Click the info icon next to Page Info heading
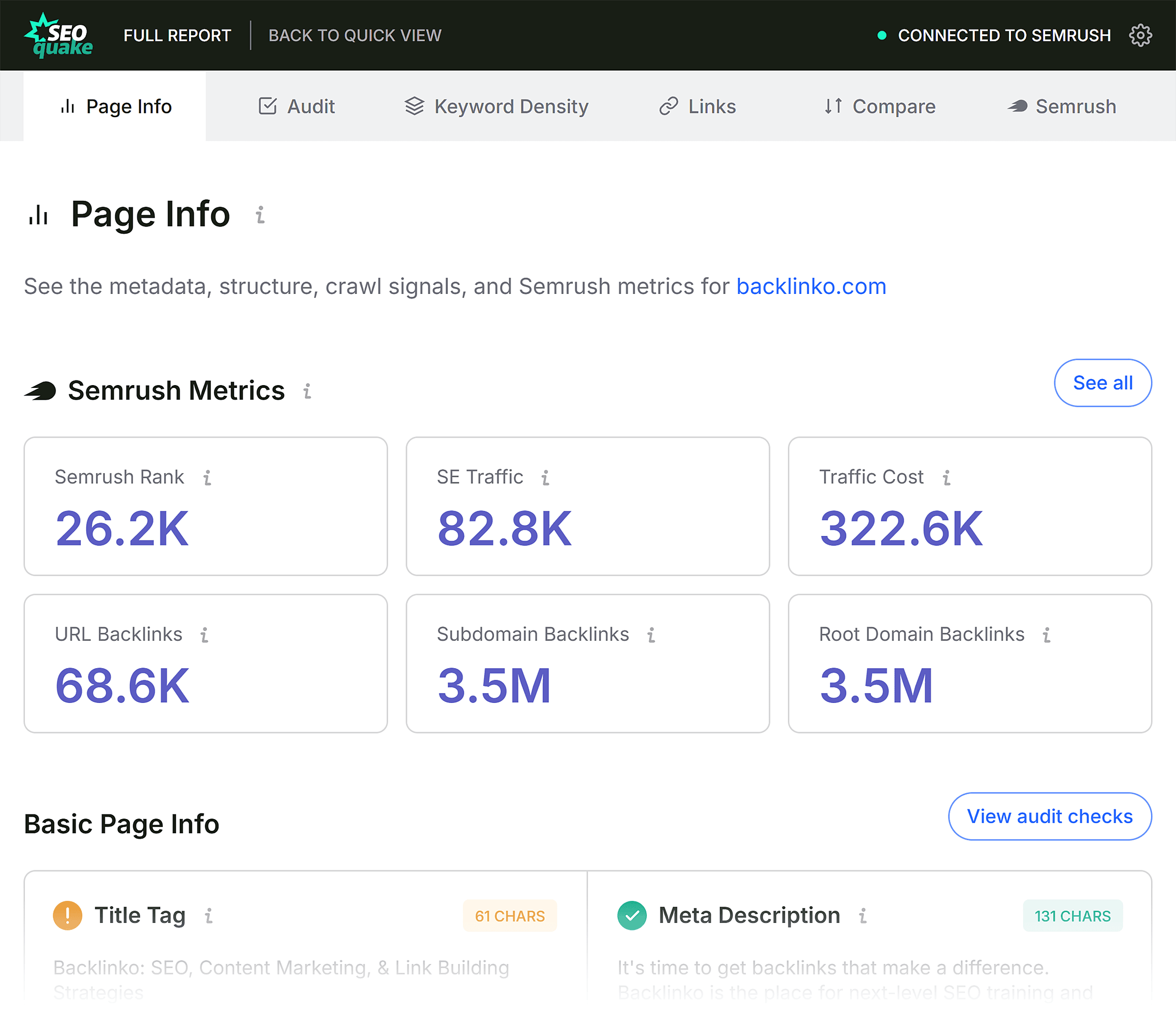 click(x=260, y=214)
